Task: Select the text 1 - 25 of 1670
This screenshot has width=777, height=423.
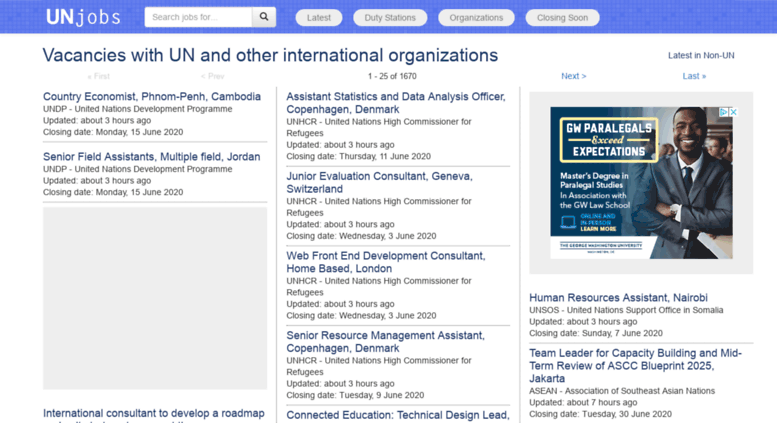Action: (x=392, y=76)
